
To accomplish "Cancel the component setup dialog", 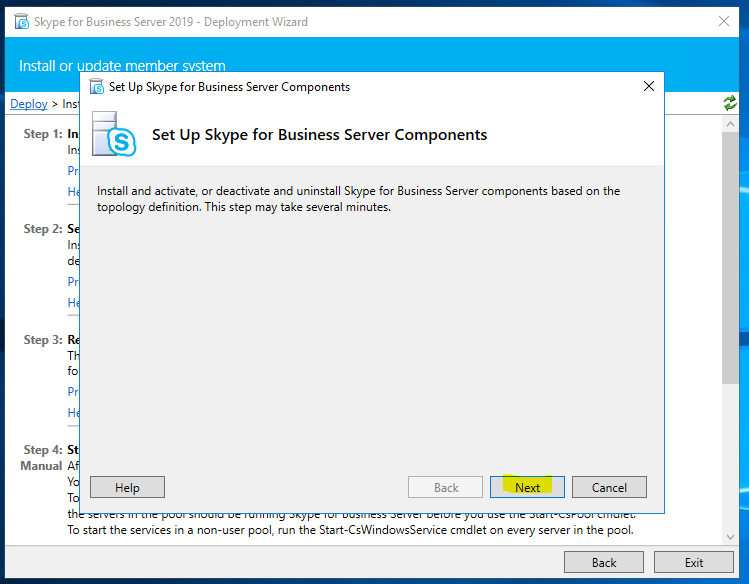I will pos(609,487).
